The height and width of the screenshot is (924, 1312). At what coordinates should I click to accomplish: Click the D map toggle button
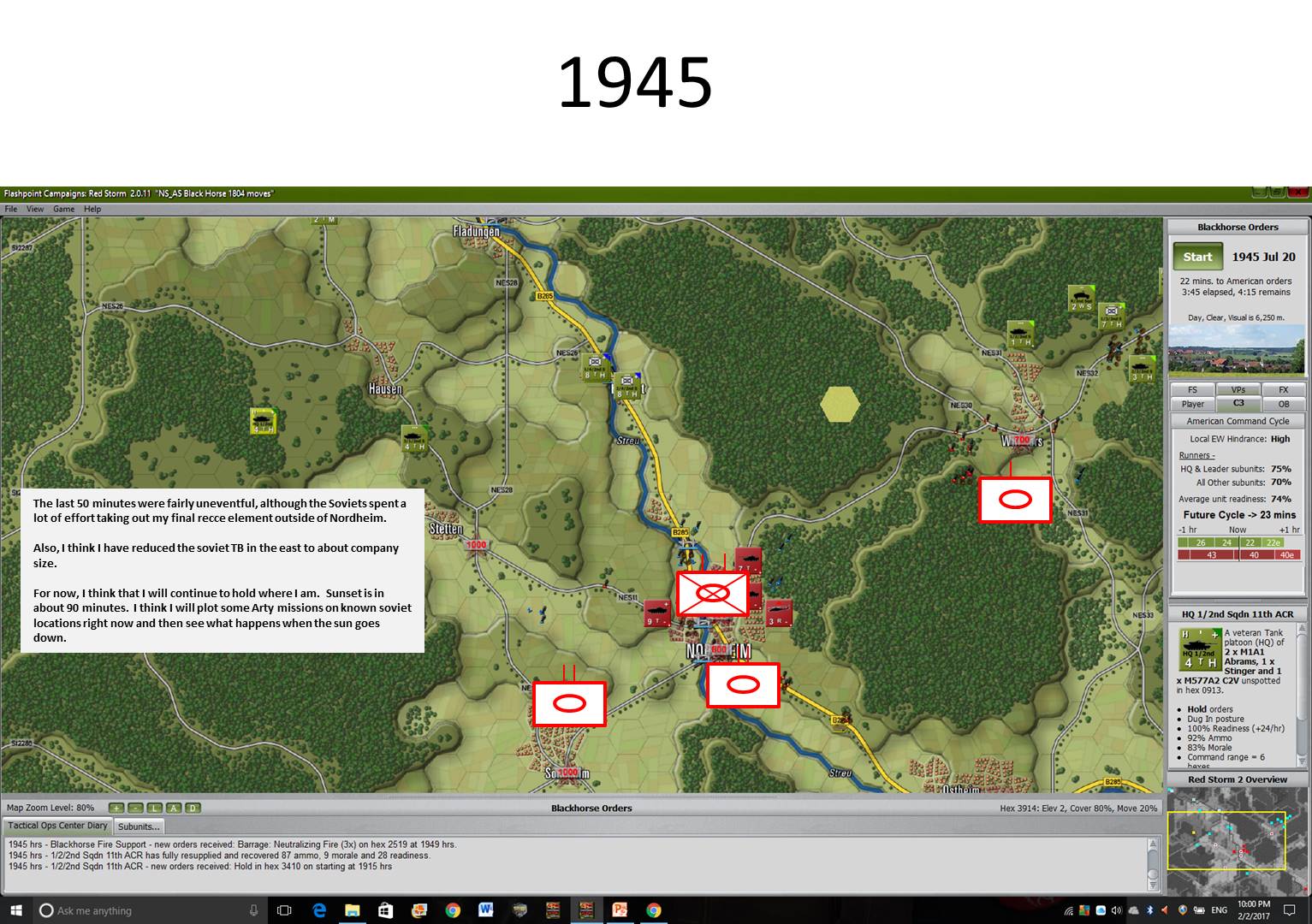pyautogui.click(x=193, y=808)
